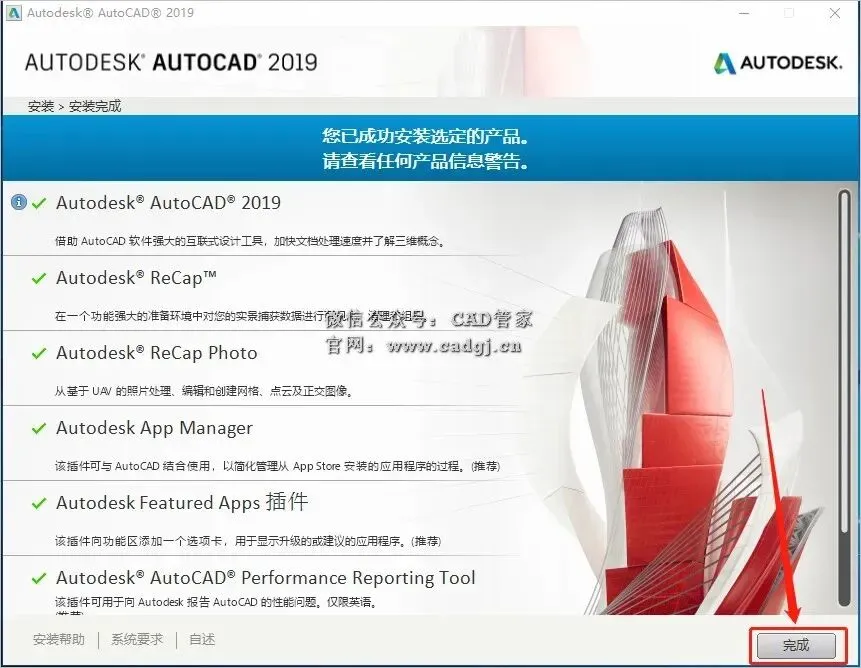Open the 系统要求 link
The width and height of the screenshot is (861, 668).
click(137, 639)
